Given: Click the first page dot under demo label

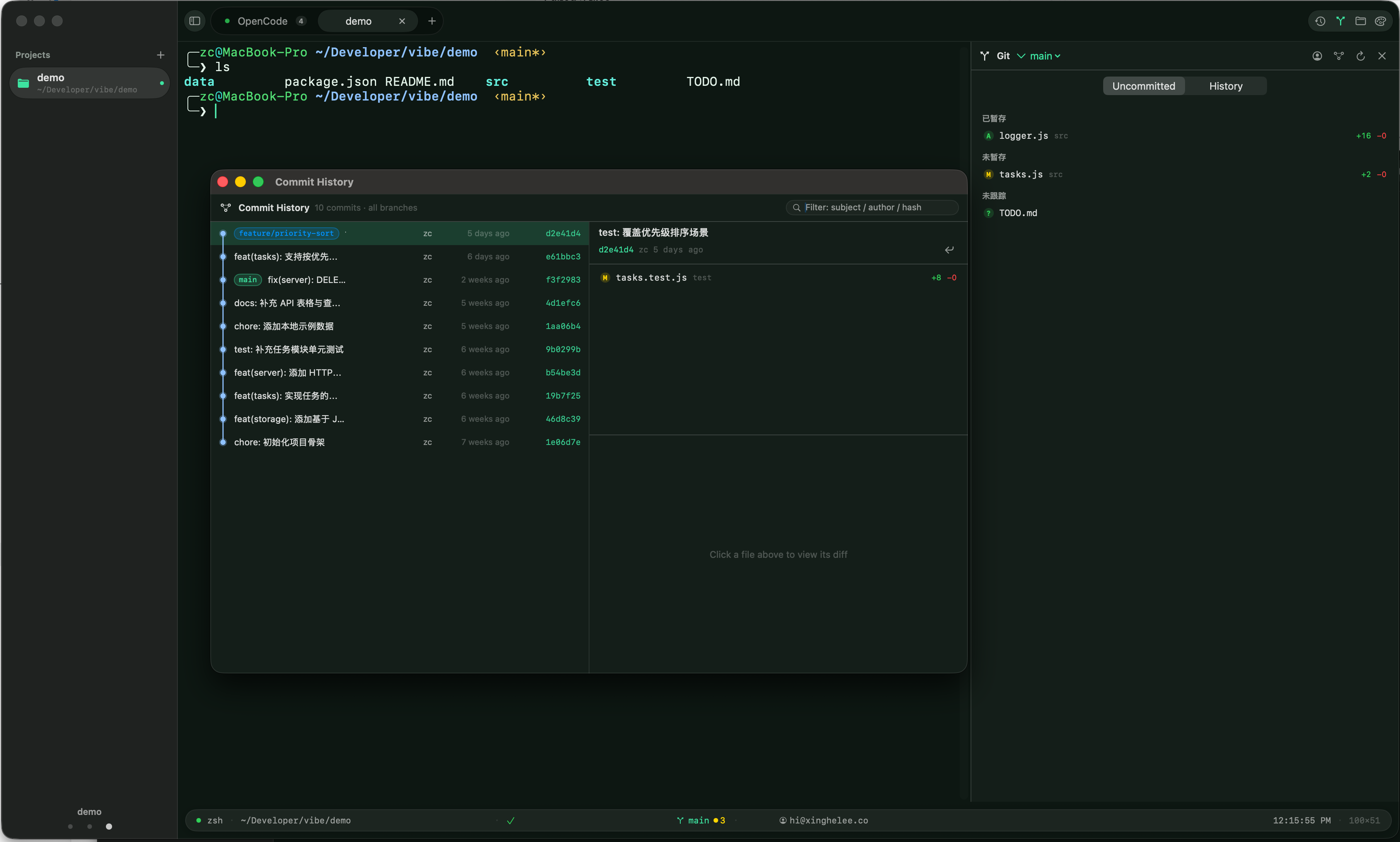Looking at the screenshot, I should click(x=70, y=827).
